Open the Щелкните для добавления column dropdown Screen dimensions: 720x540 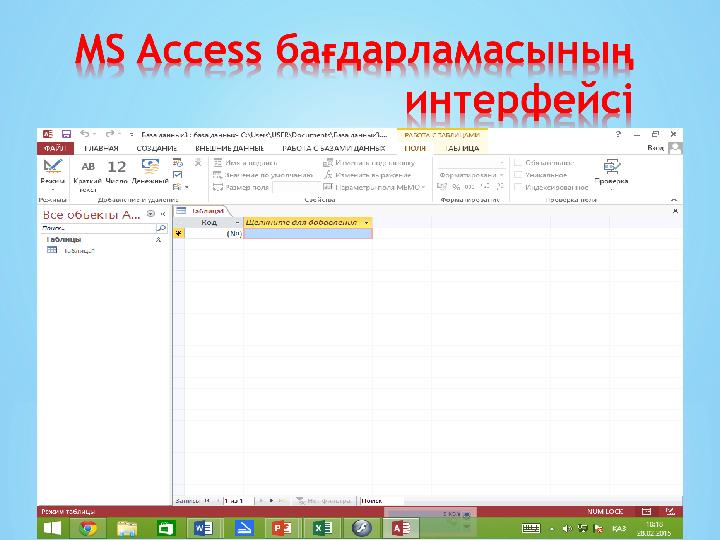click(366, 222)
